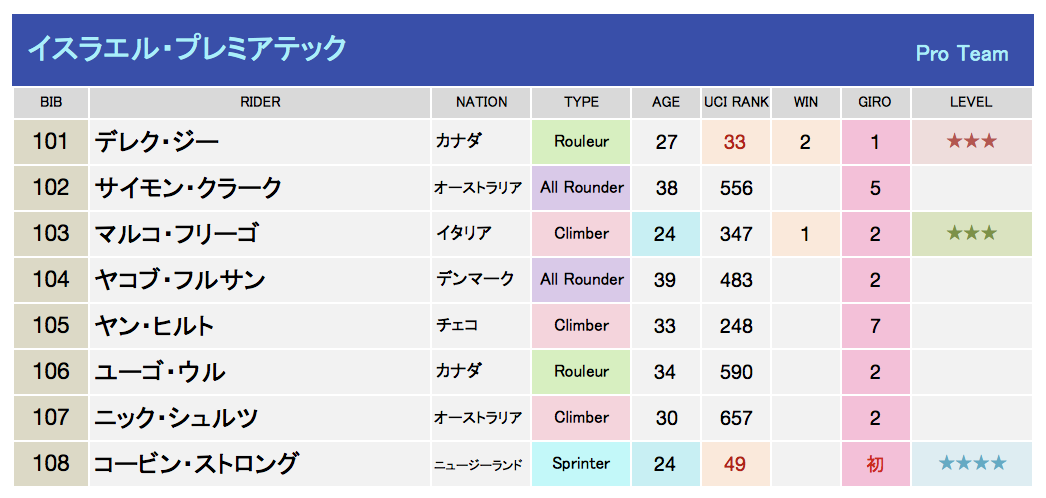The height and width of the screenshot is (498, 1046).
Task: Select the RIDER column header
Action: (x=260, y=103)
